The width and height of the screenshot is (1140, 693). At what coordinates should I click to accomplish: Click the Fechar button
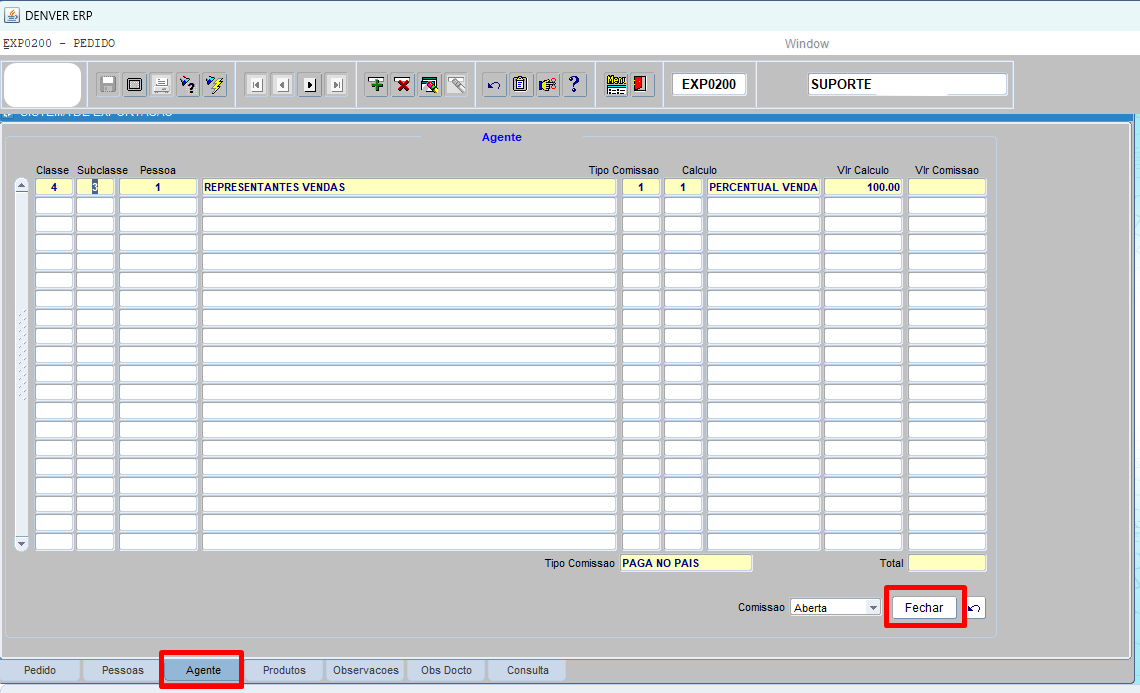pyautogui.click(x=923, y=608)
